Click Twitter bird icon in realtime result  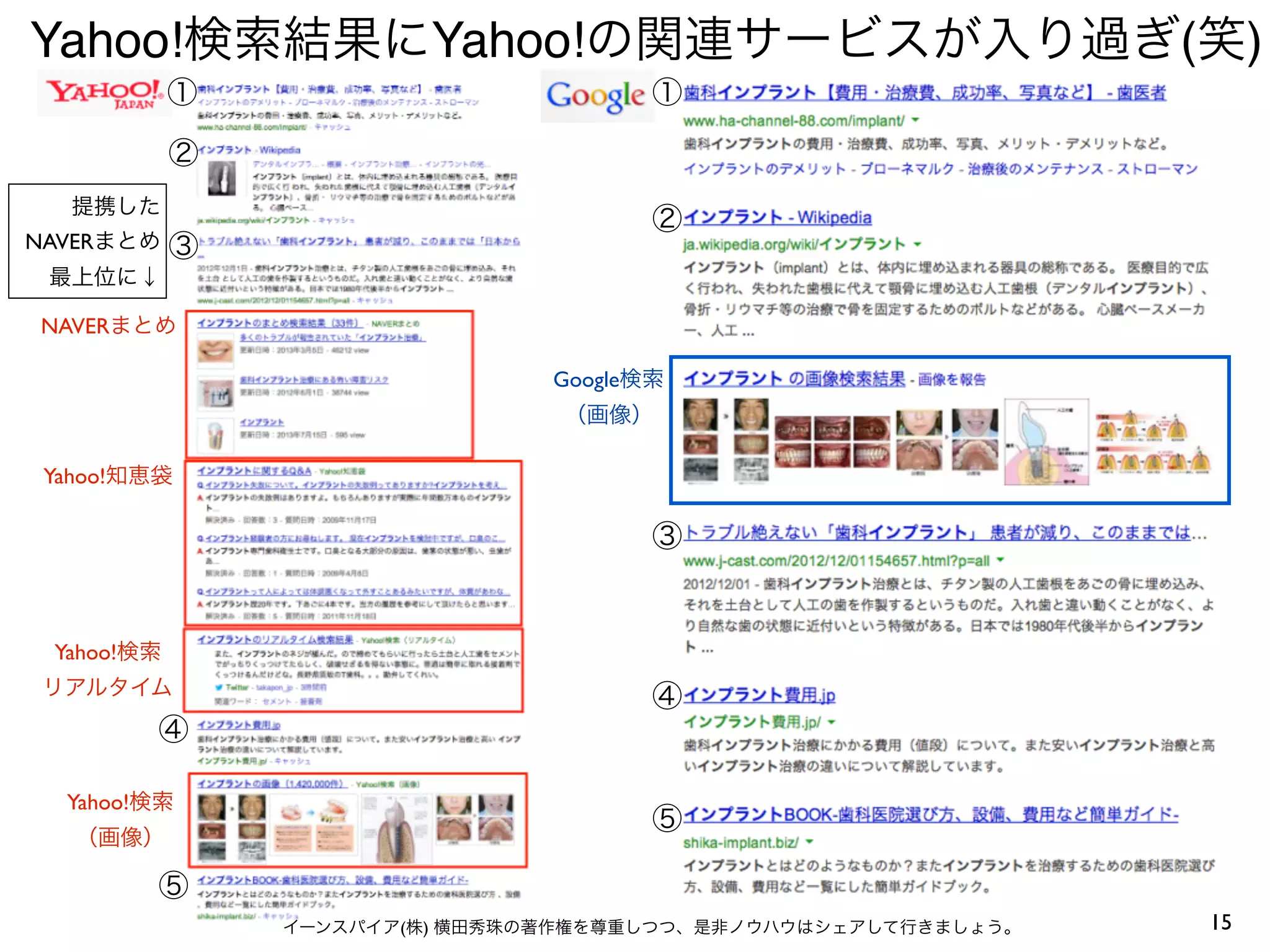click(218, 687)
